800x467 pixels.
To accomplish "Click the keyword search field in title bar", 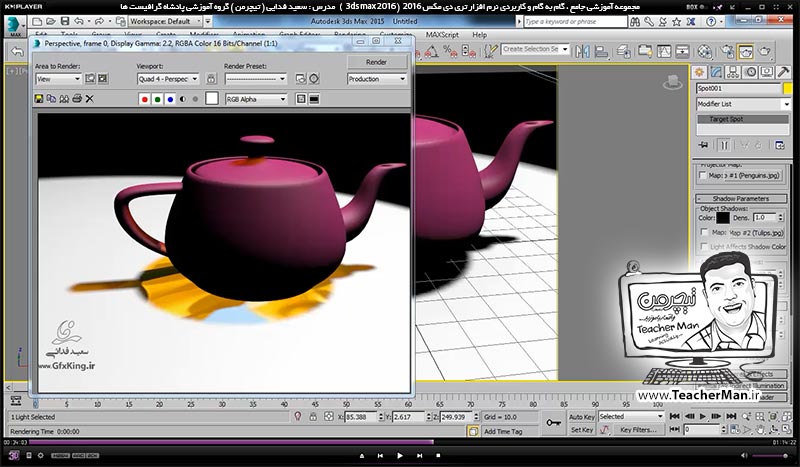I will tap(576, 21).
